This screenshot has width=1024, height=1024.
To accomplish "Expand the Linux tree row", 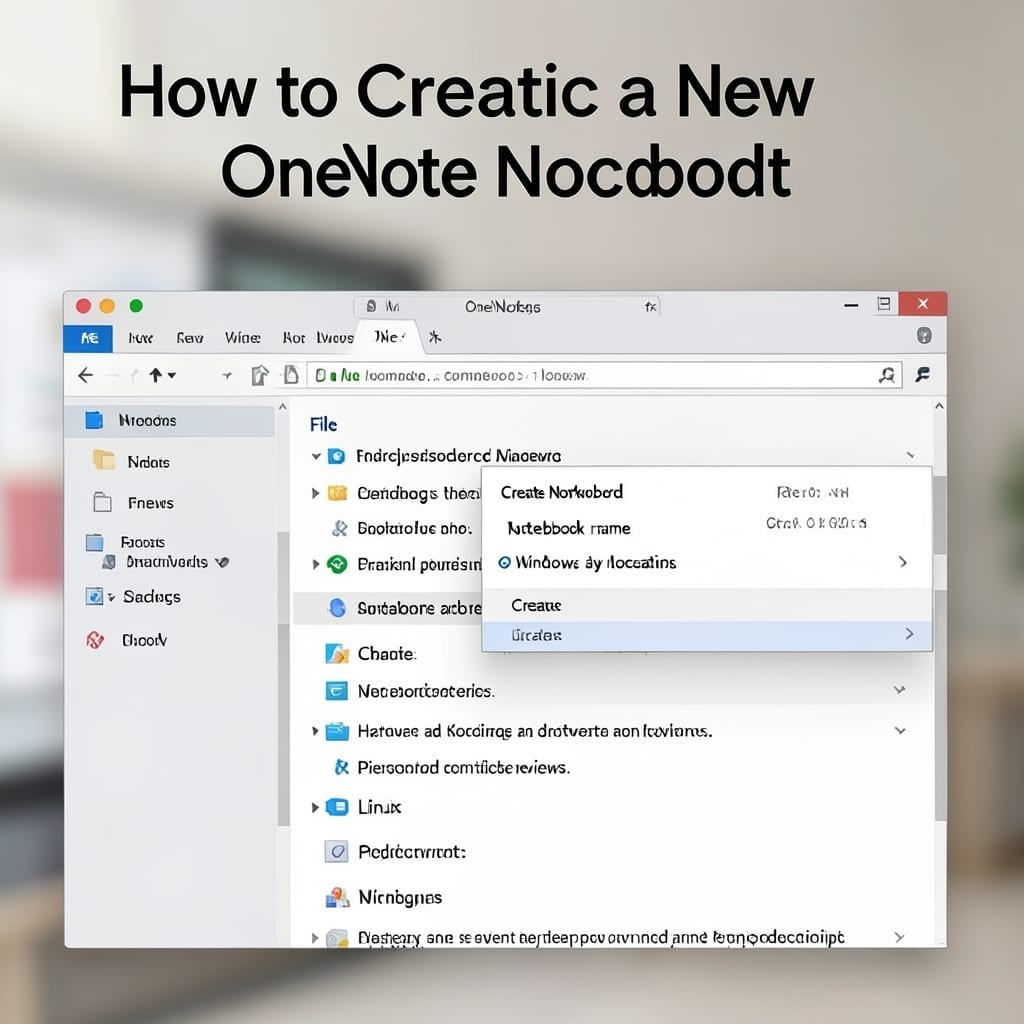I will 315,808.
